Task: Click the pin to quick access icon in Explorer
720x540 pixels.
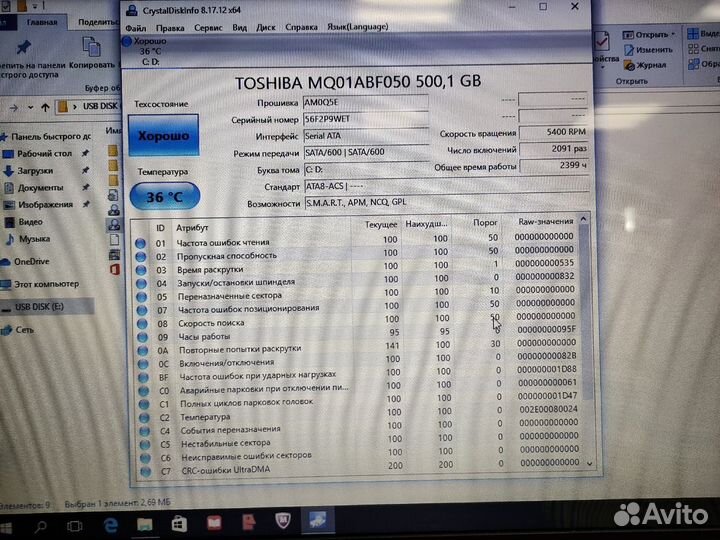Action: tap(23, 47)
